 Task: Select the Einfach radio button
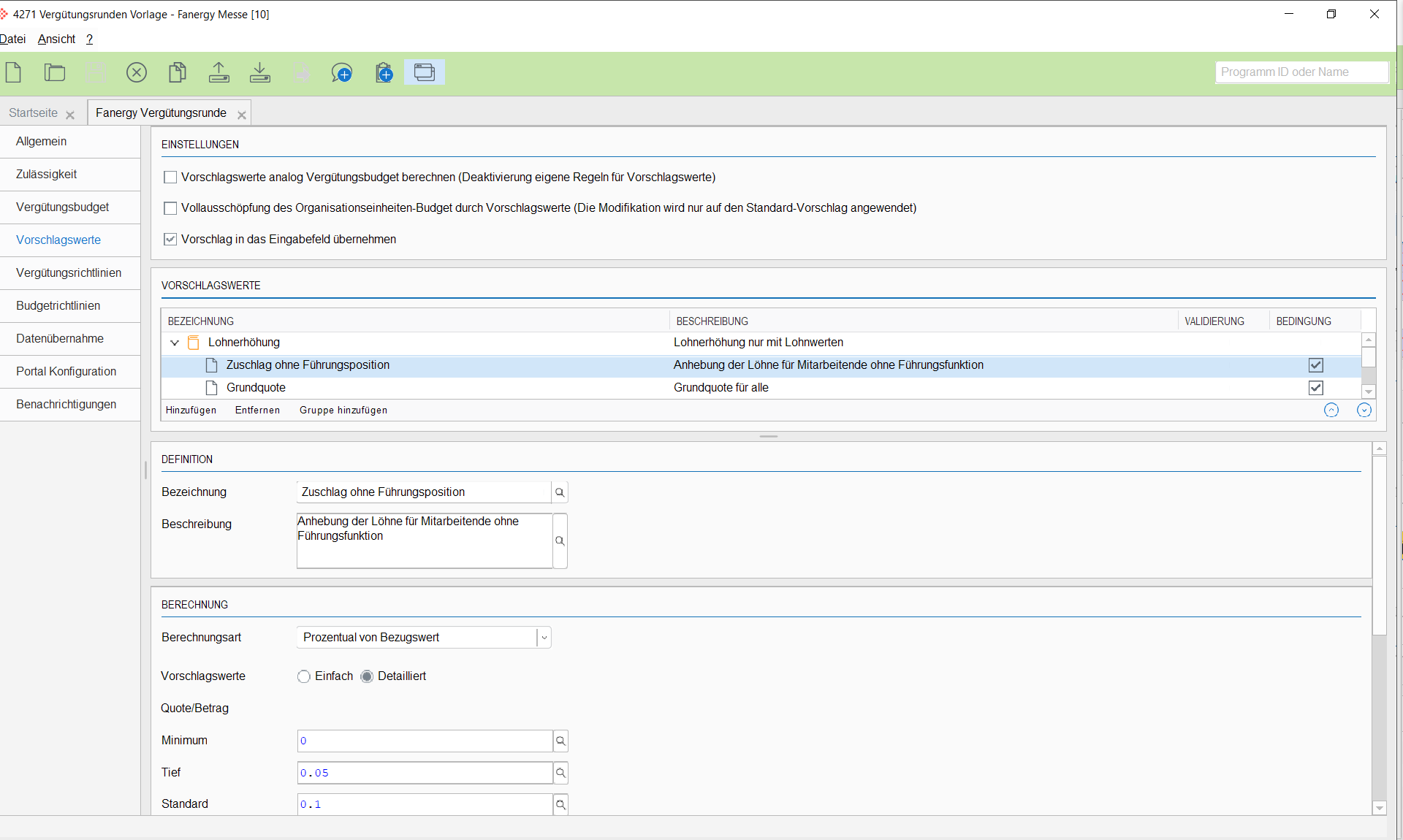(304, 676)
